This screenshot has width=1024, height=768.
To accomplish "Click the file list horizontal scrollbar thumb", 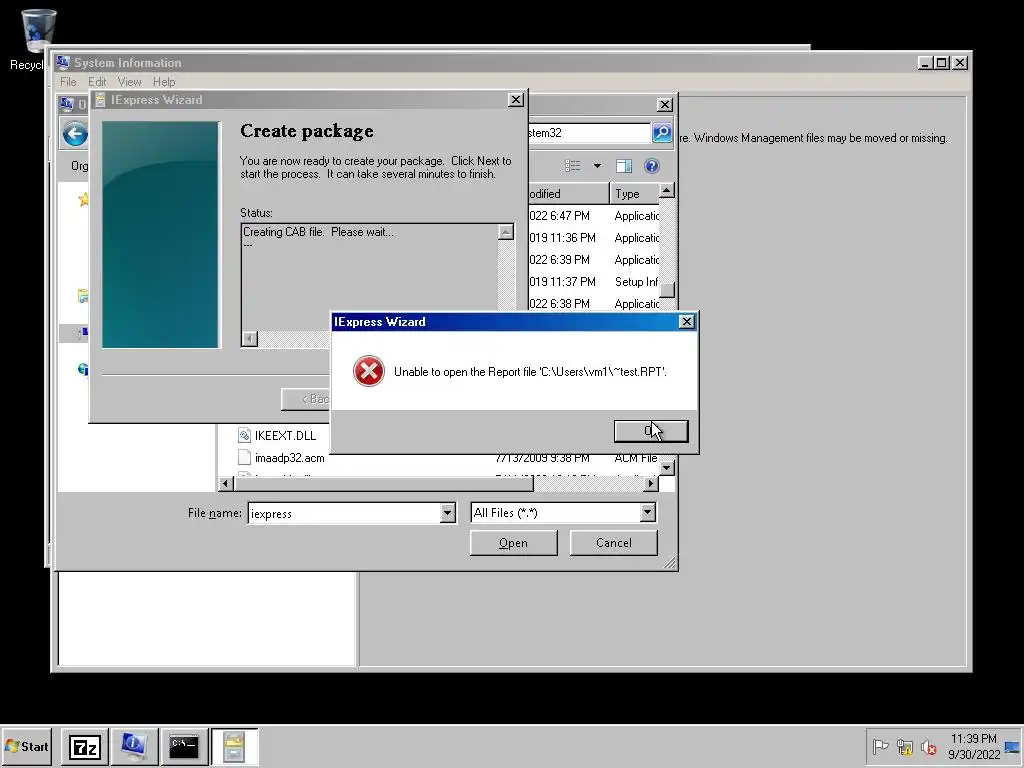I will (384, 483).
